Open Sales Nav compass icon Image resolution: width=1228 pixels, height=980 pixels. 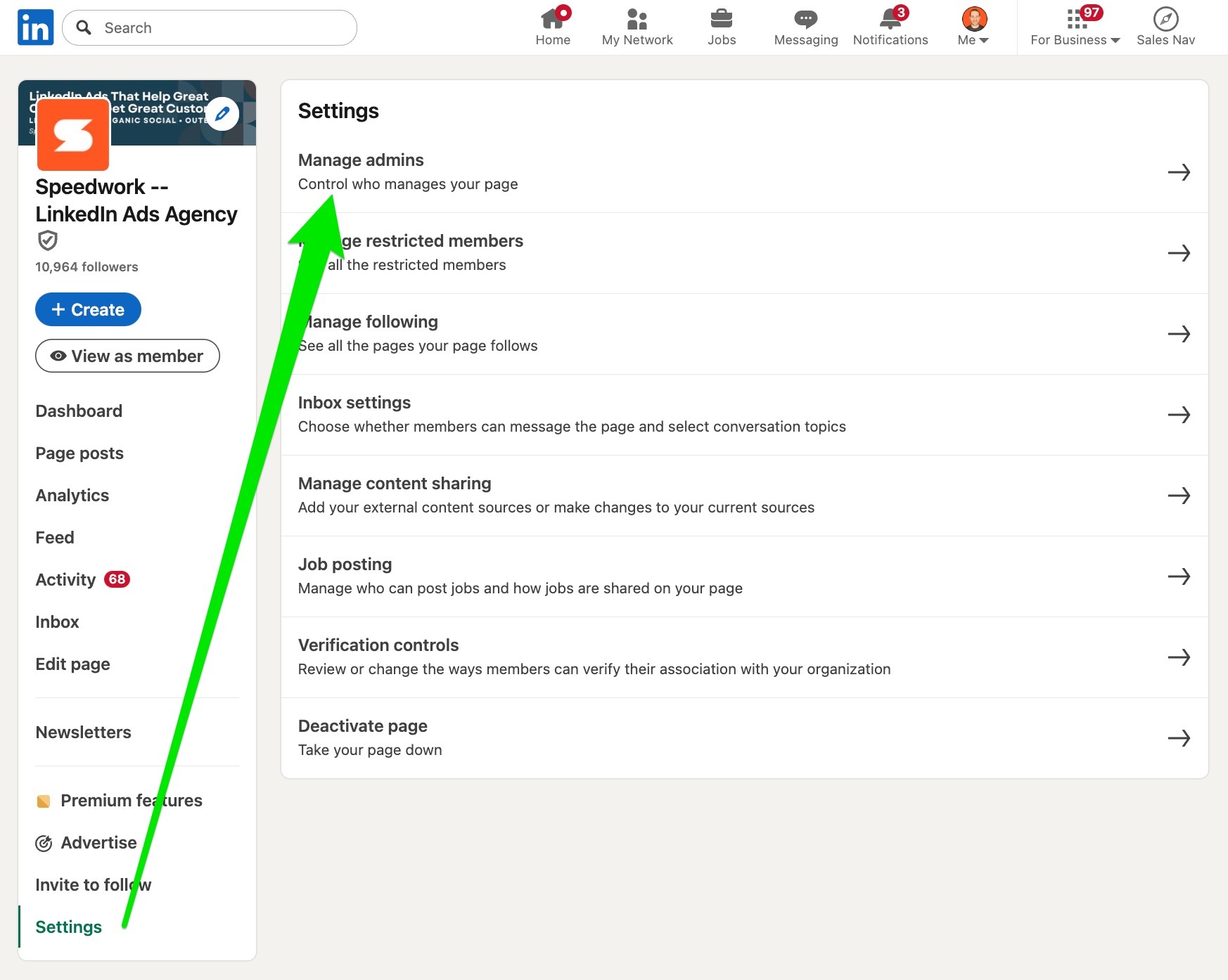click(x=1165, y=27)
